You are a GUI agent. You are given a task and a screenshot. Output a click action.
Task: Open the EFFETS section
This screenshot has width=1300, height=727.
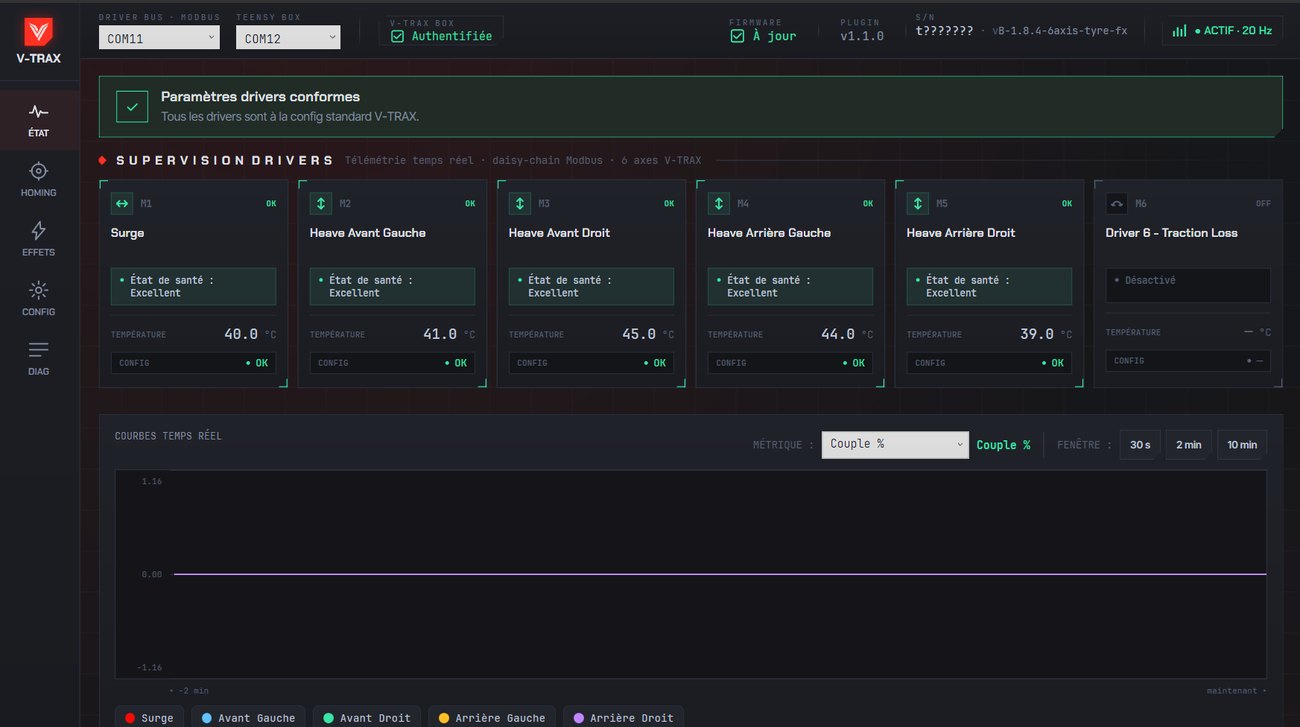[38, 240]
